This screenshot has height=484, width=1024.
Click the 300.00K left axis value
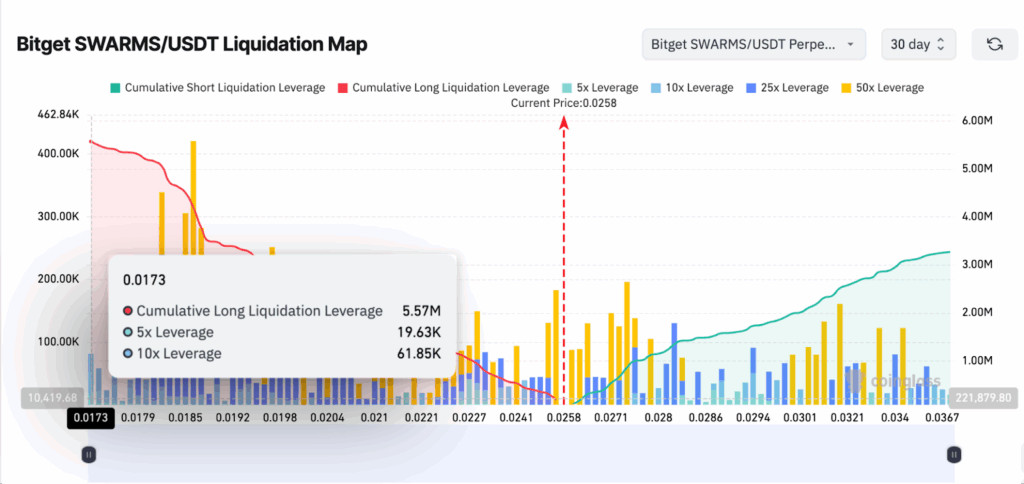[x=59, y=216]
